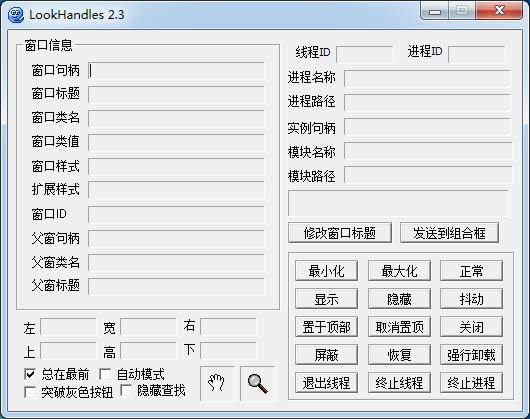
Task: Click the 窗口类名 text field
Action: [176, 119]
